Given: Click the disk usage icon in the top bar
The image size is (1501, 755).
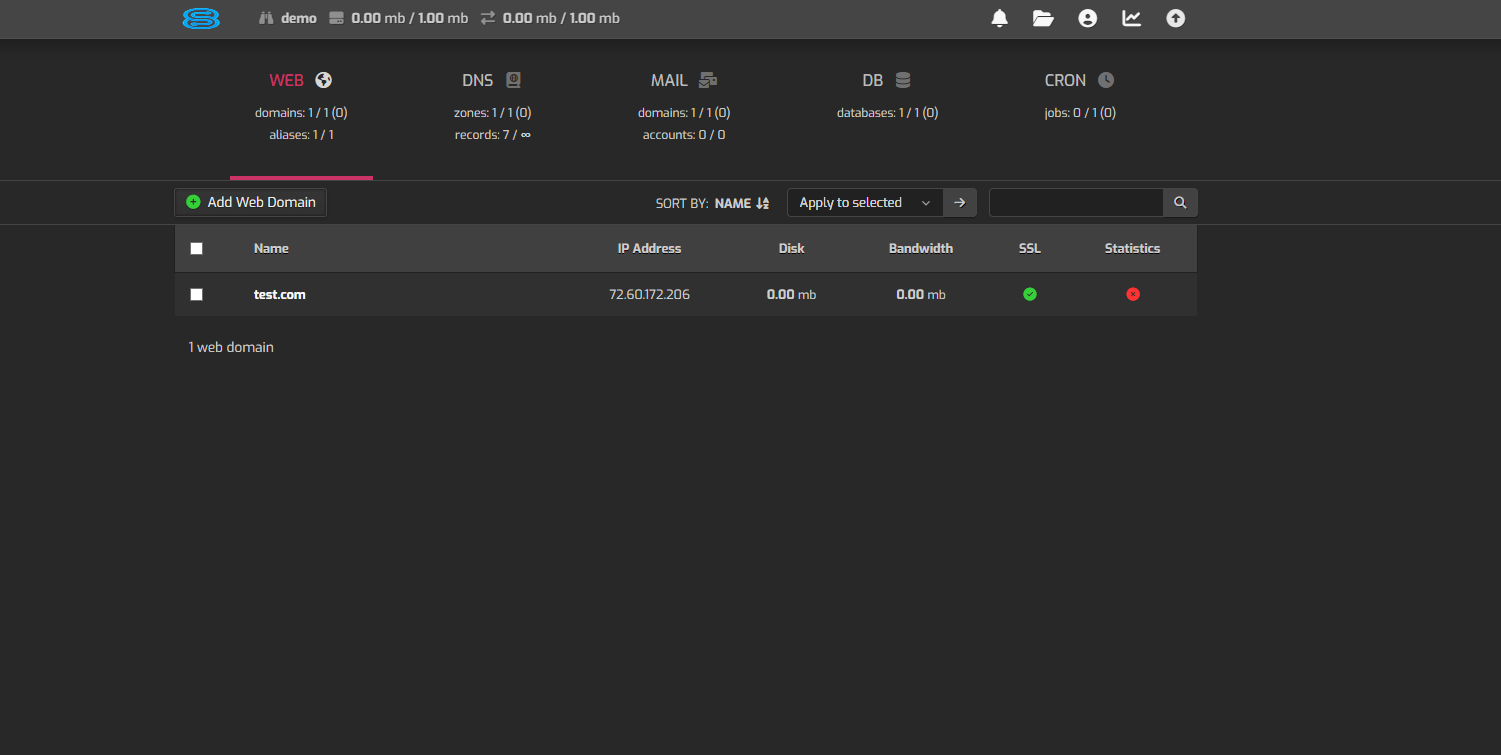Looking at the screenshot, I should click(x=336, y=18).
